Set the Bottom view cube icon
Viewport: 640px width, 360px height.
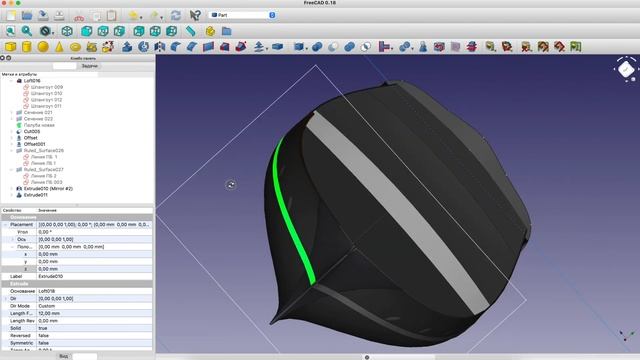(155, 31)
